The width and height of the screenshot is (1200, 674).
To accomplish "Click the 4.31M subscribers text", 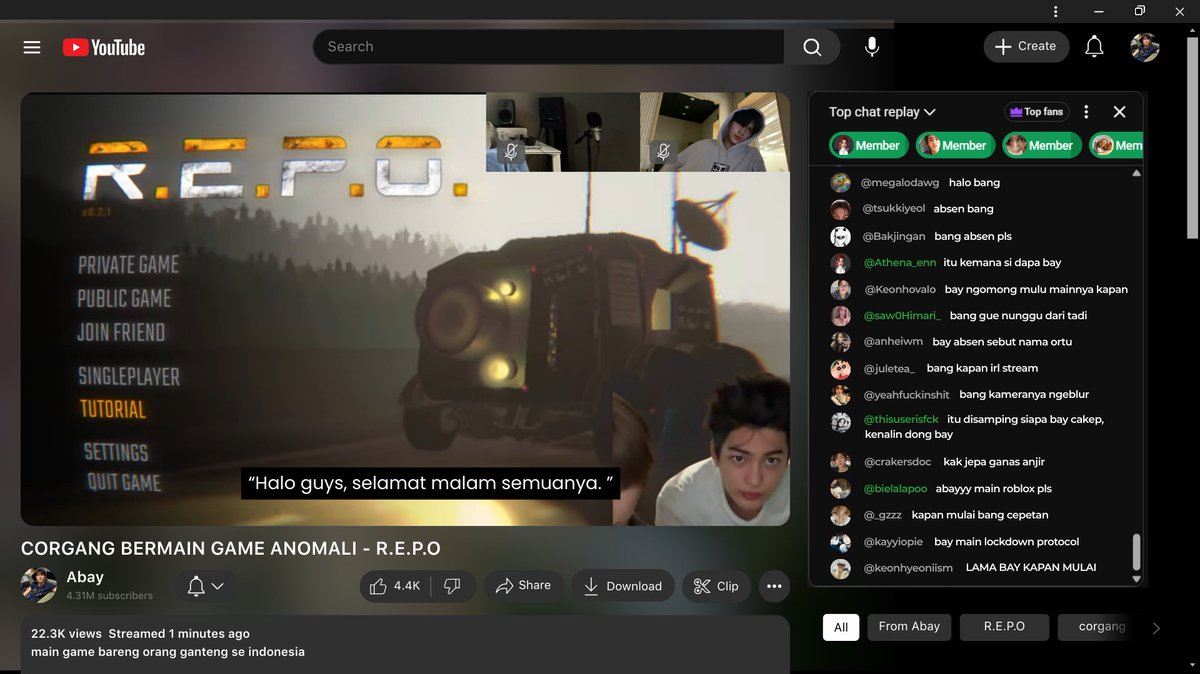I will [x=110, y=596].
